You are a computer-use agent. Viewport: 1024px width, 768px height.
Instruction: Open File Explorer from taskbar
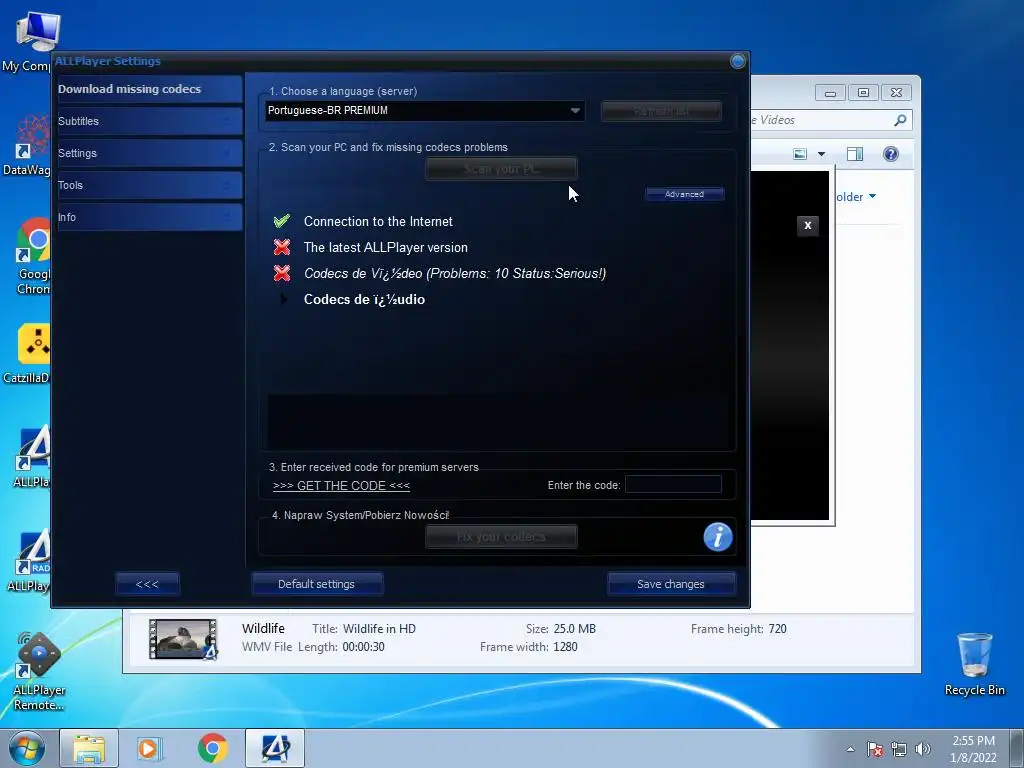click(x=89, y=749)
